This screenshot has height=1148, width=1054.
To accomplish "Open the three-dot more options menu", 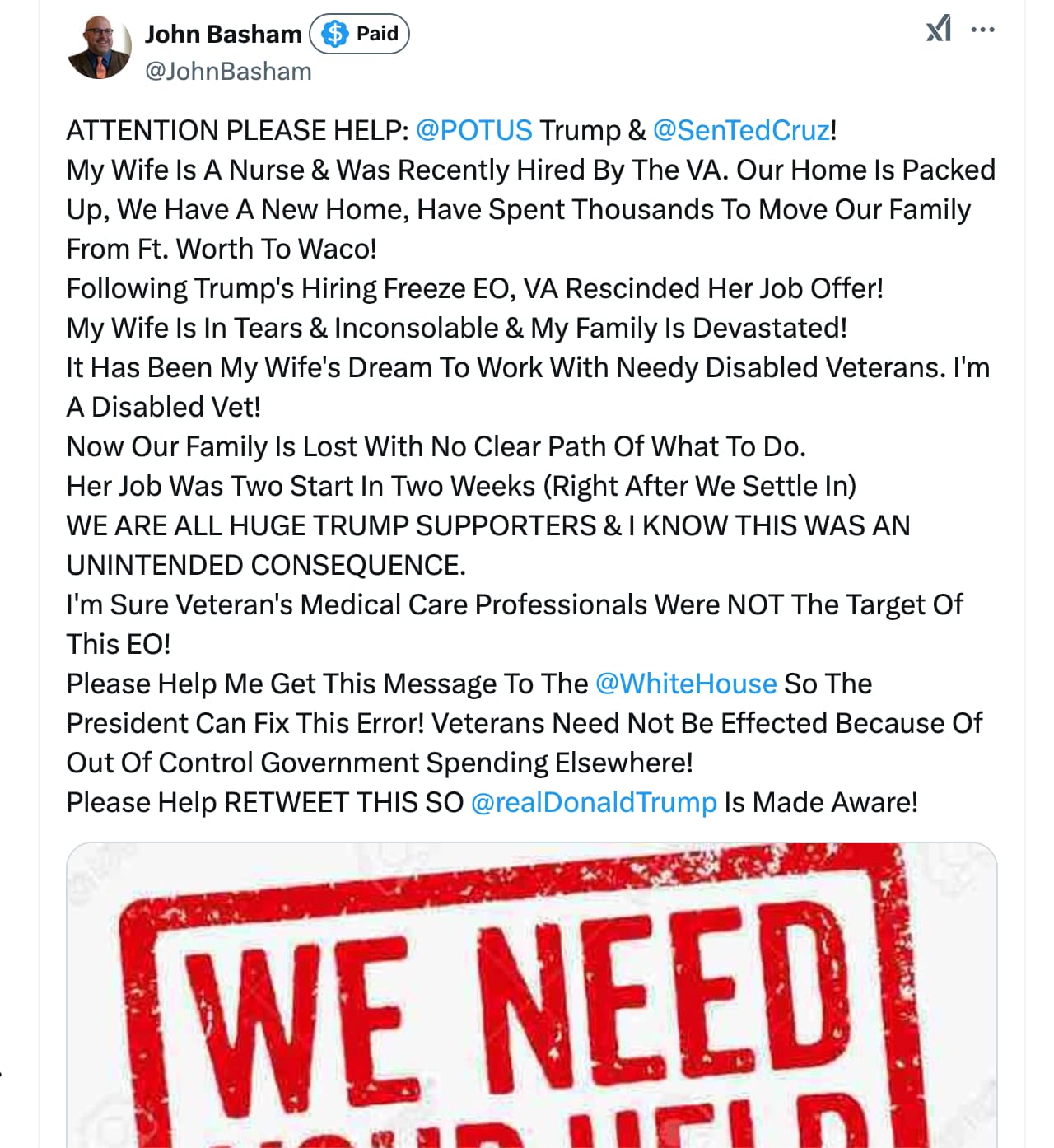I will pos(982,30).
